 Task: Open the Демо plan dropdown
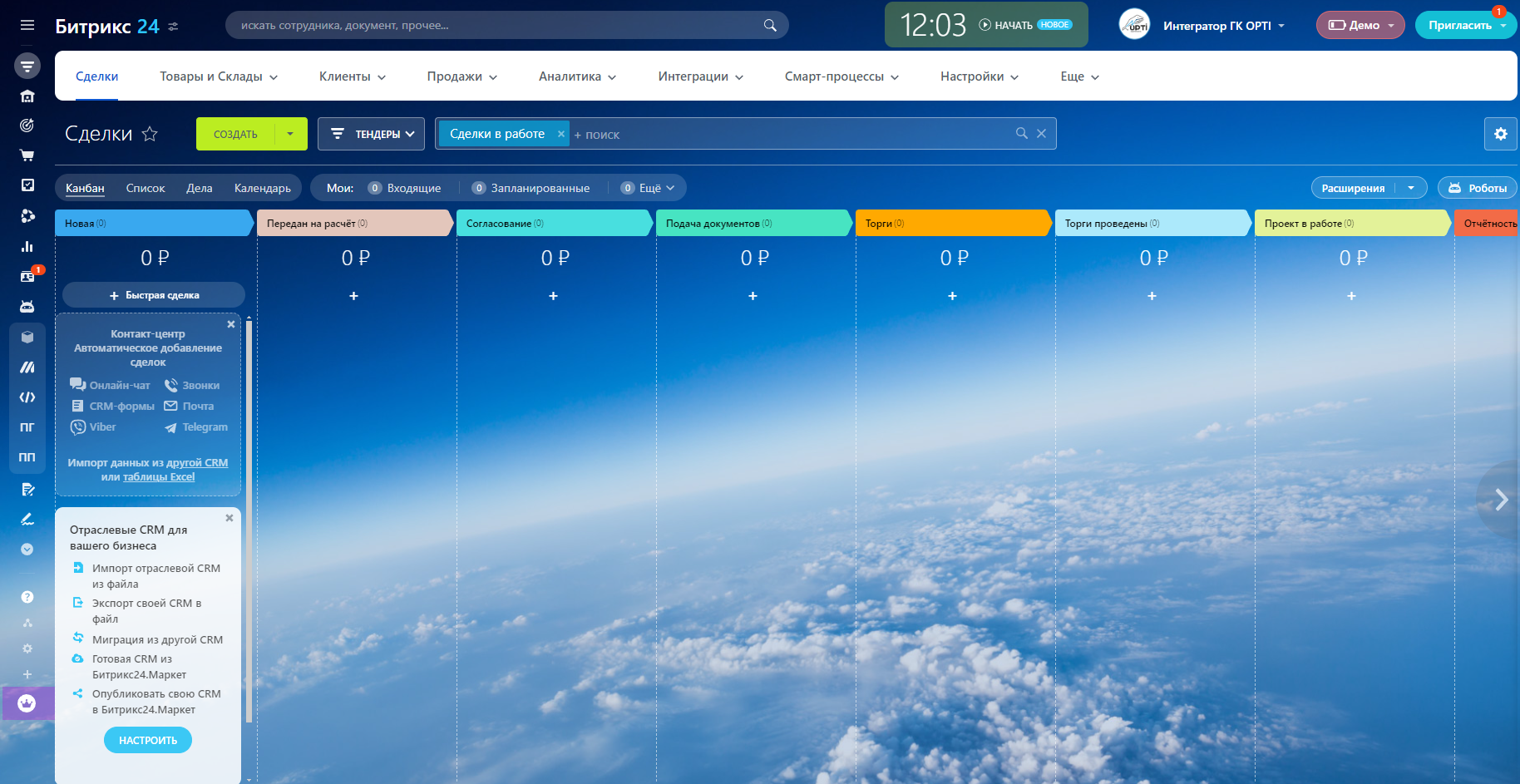click(1360, 25)
